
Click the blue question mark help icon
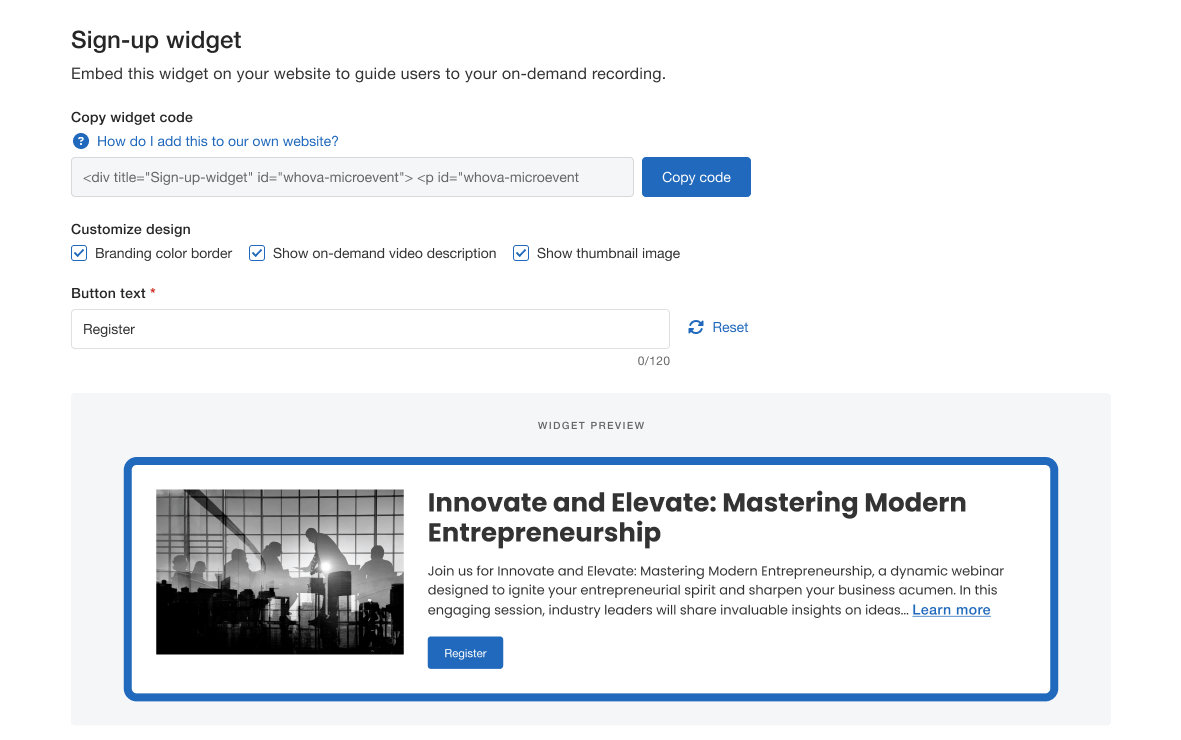tap(81, 142)
